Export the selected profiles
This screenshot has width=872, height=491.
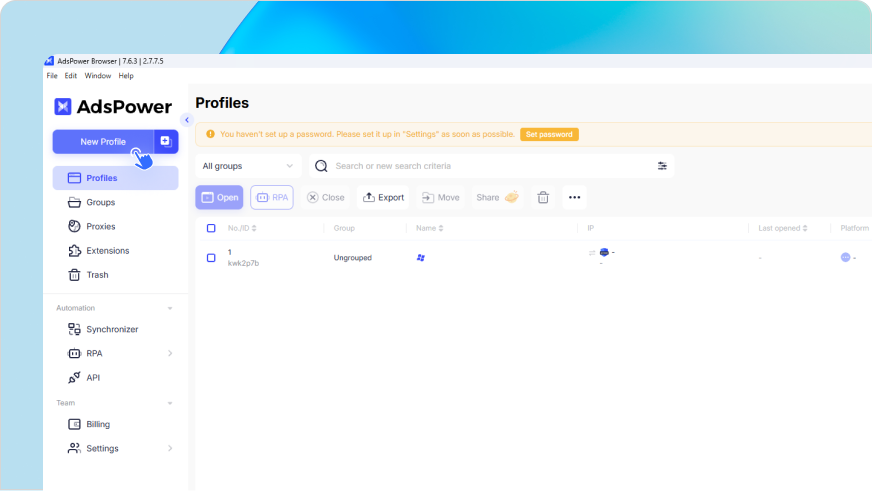point(383,197)
